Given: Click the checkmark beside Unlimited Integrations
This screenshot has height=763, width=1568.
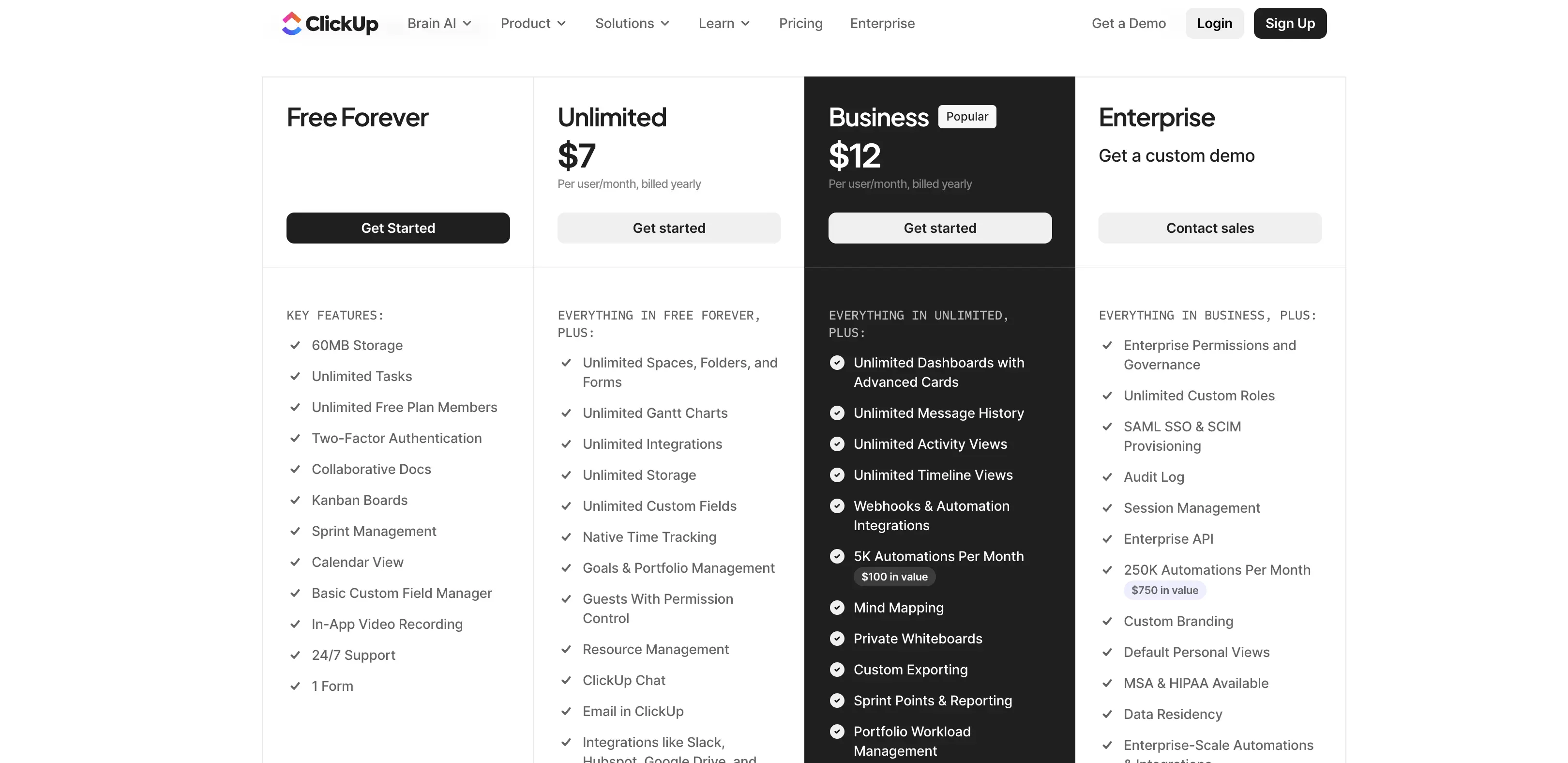Looking at the screenshot, I should click(566, 444).
